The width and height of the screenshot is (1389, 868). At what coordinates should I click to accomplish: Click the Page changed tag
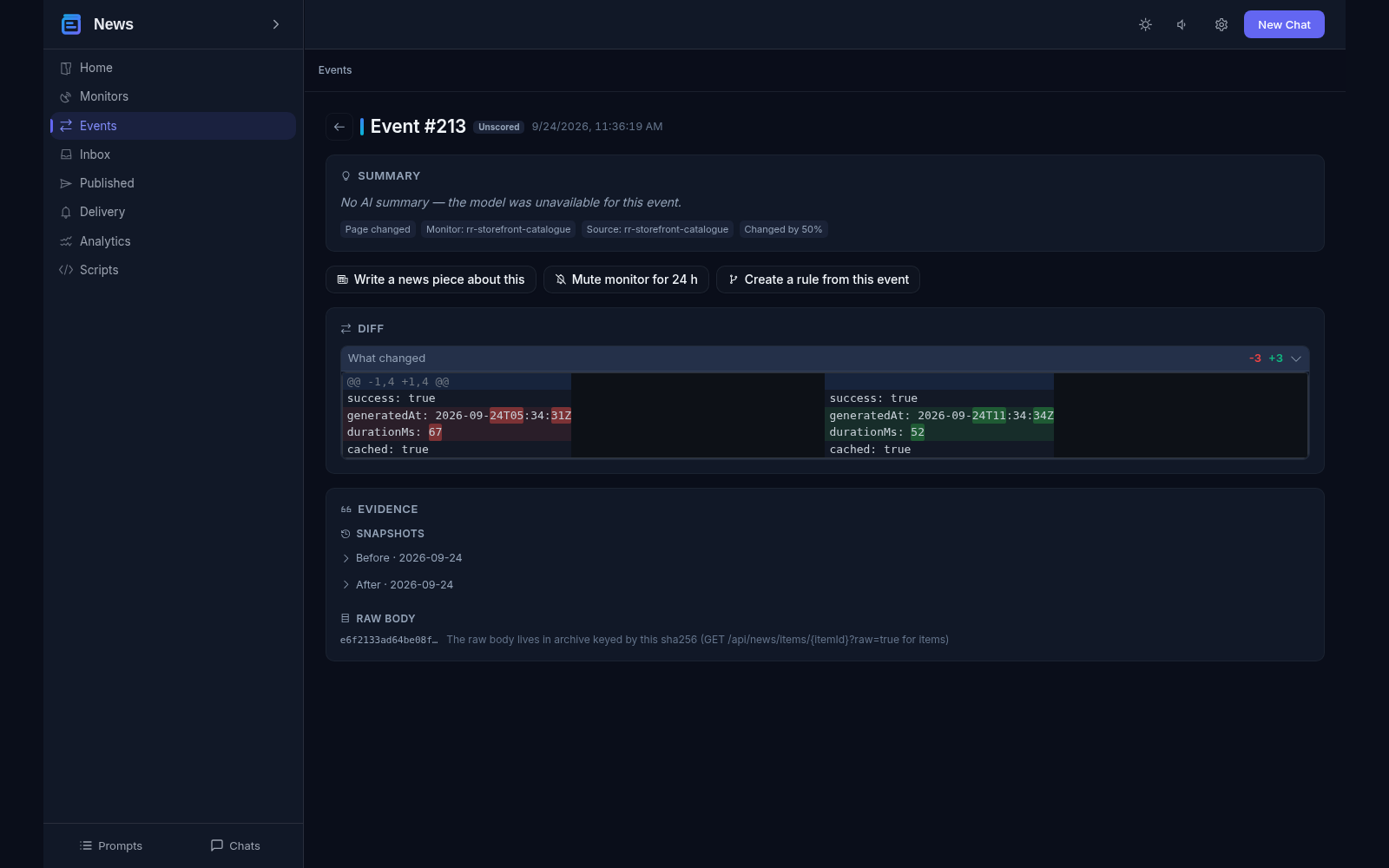tap(378, 229)
